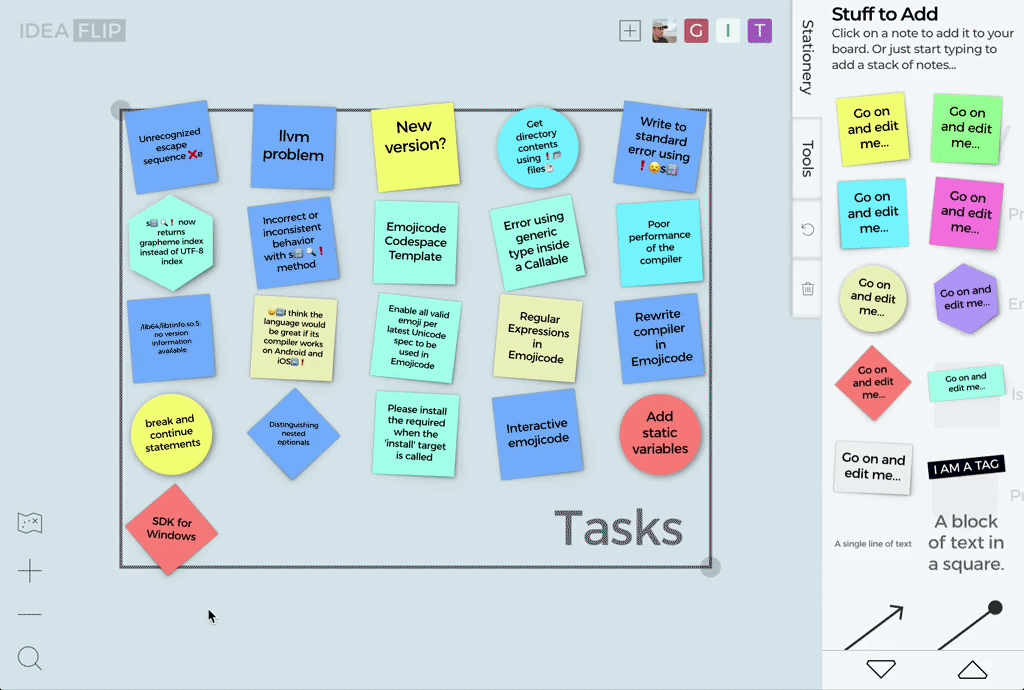
Task: Add 'A single line of text' item
Action: tap(872, 544)
